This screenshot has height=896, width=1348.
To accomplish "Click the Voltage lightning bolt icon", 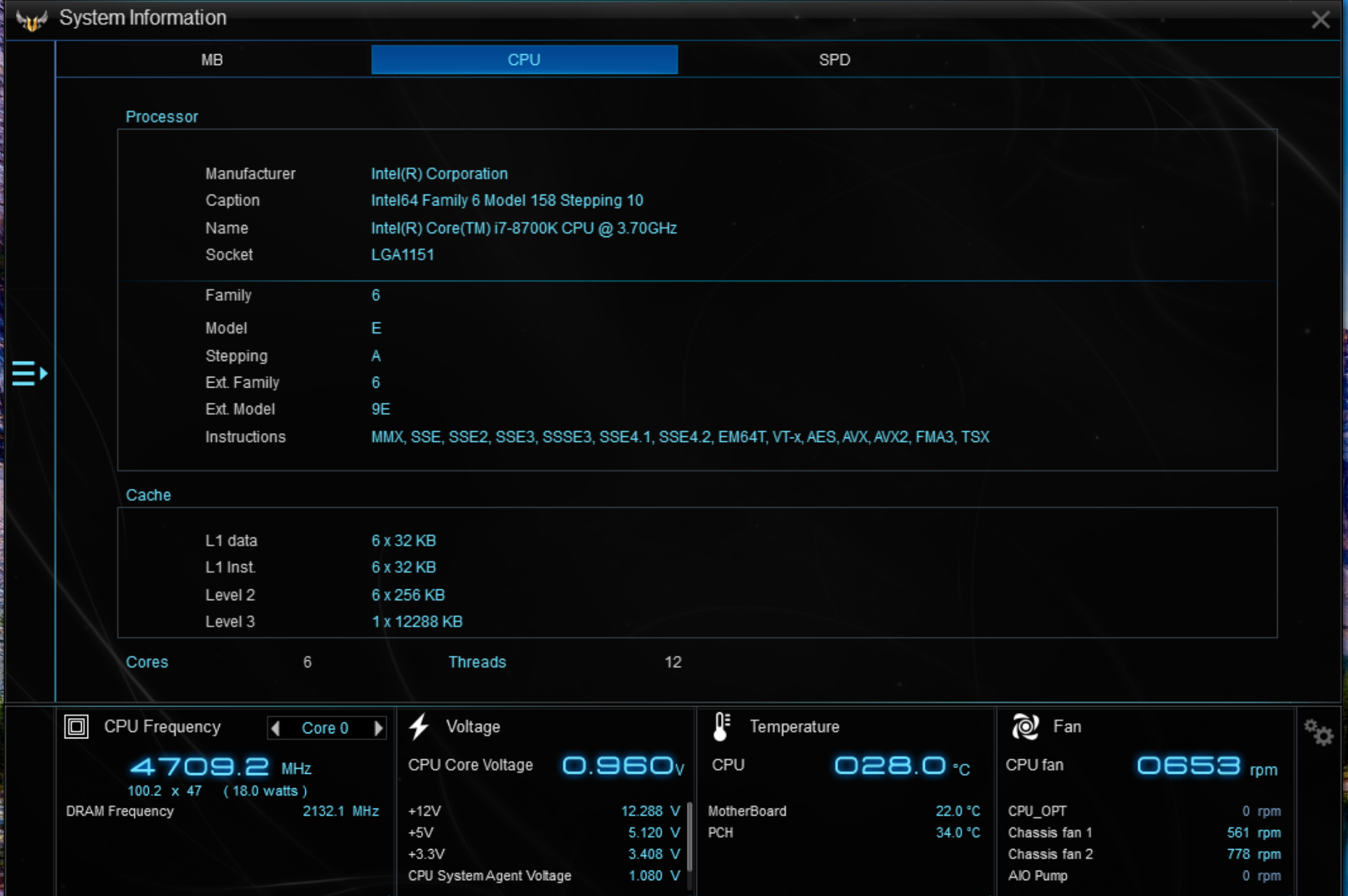I will coord(419,727).
